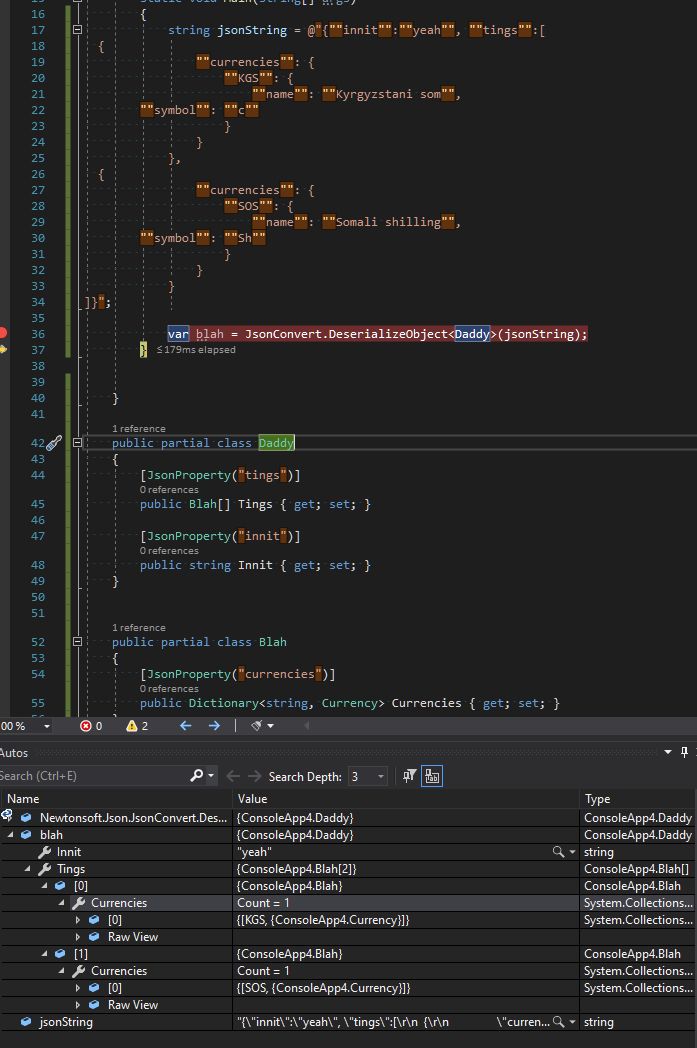
Task: Click the red breakpoint marker on line 36
Action: pyautogui.click(x=2, y=333)
